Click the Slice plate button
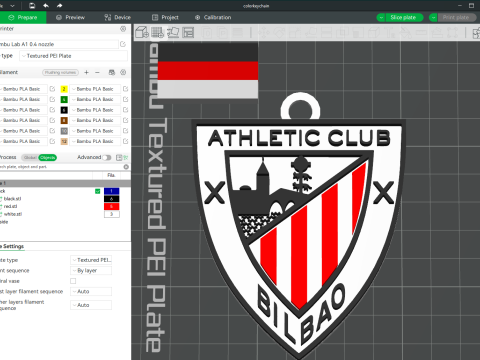This screenshot has width=480, height=360. 404,17
